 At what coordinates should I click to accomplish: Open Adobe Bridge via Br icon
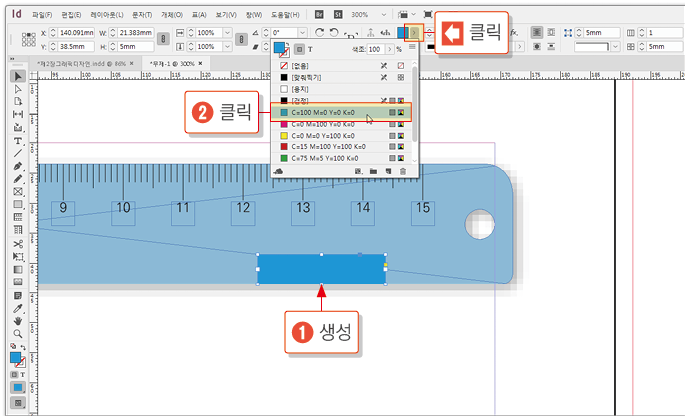(x=319, y=14)
